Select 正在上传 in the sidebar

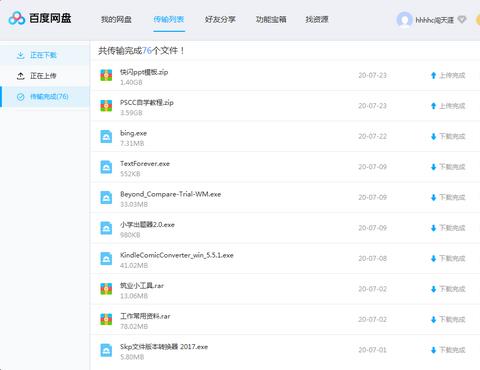click(x=45, y=76)
